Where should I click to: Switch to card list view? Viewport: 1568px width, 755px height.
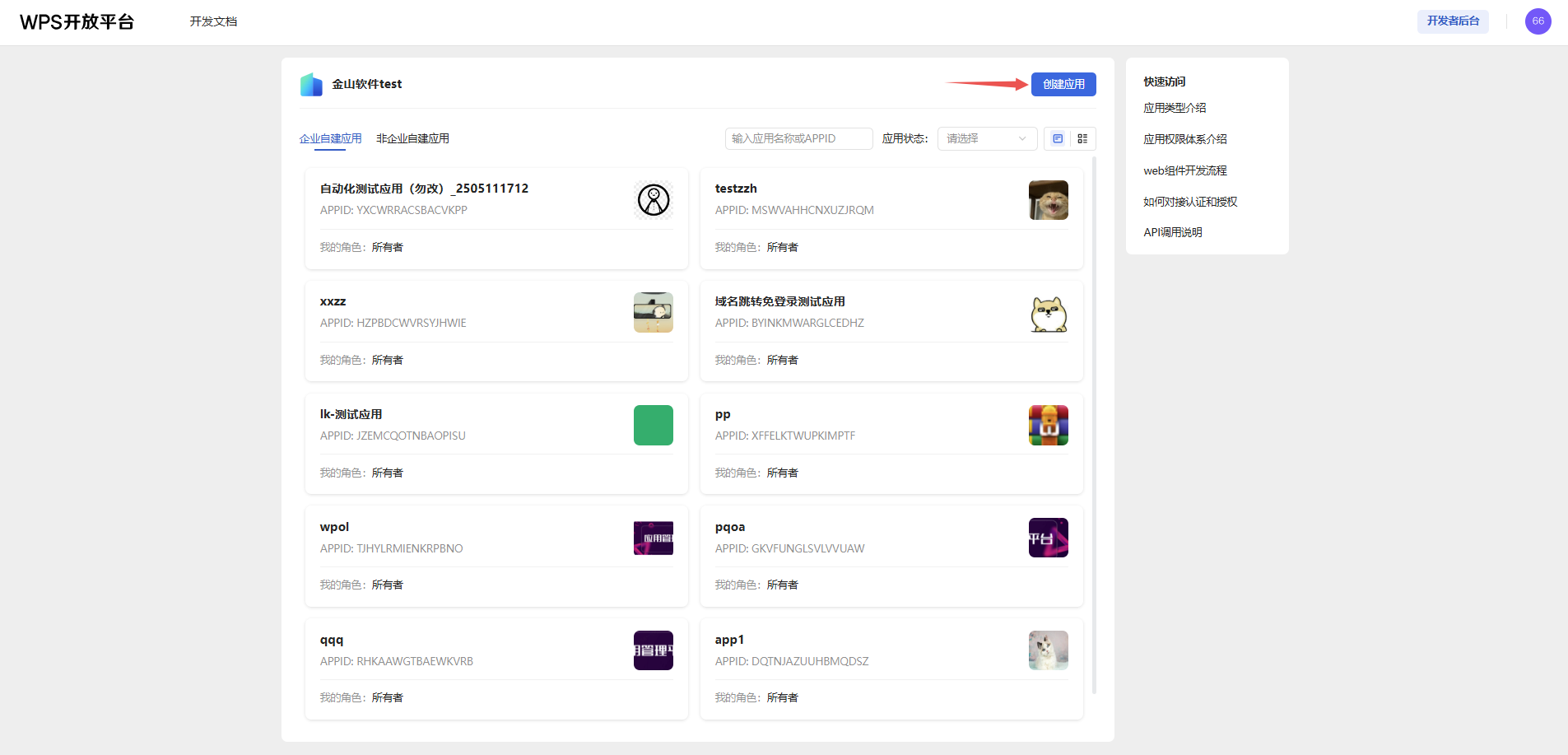[1058, 139]
